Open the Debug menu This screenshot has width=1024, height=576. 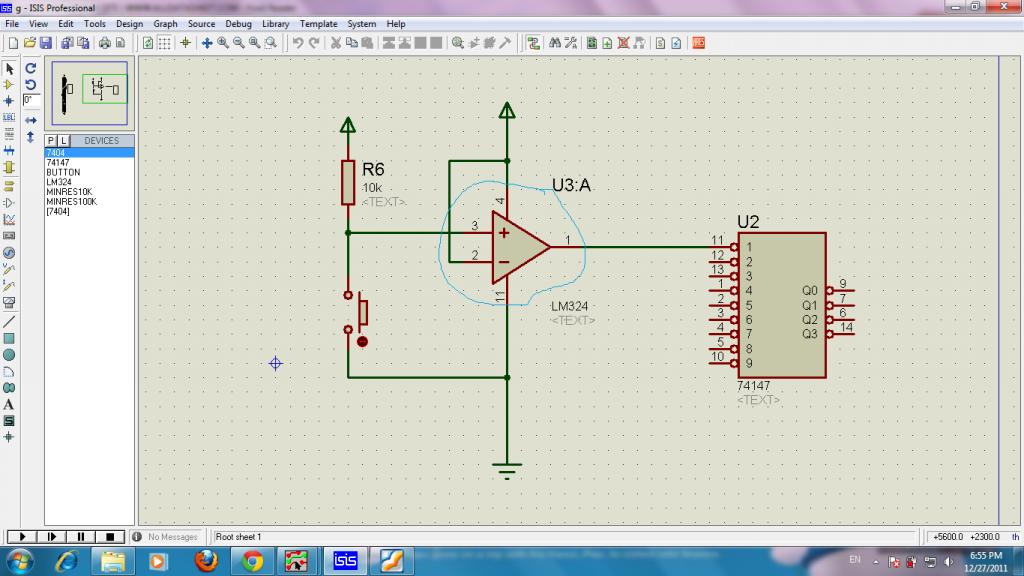(238, 23)
